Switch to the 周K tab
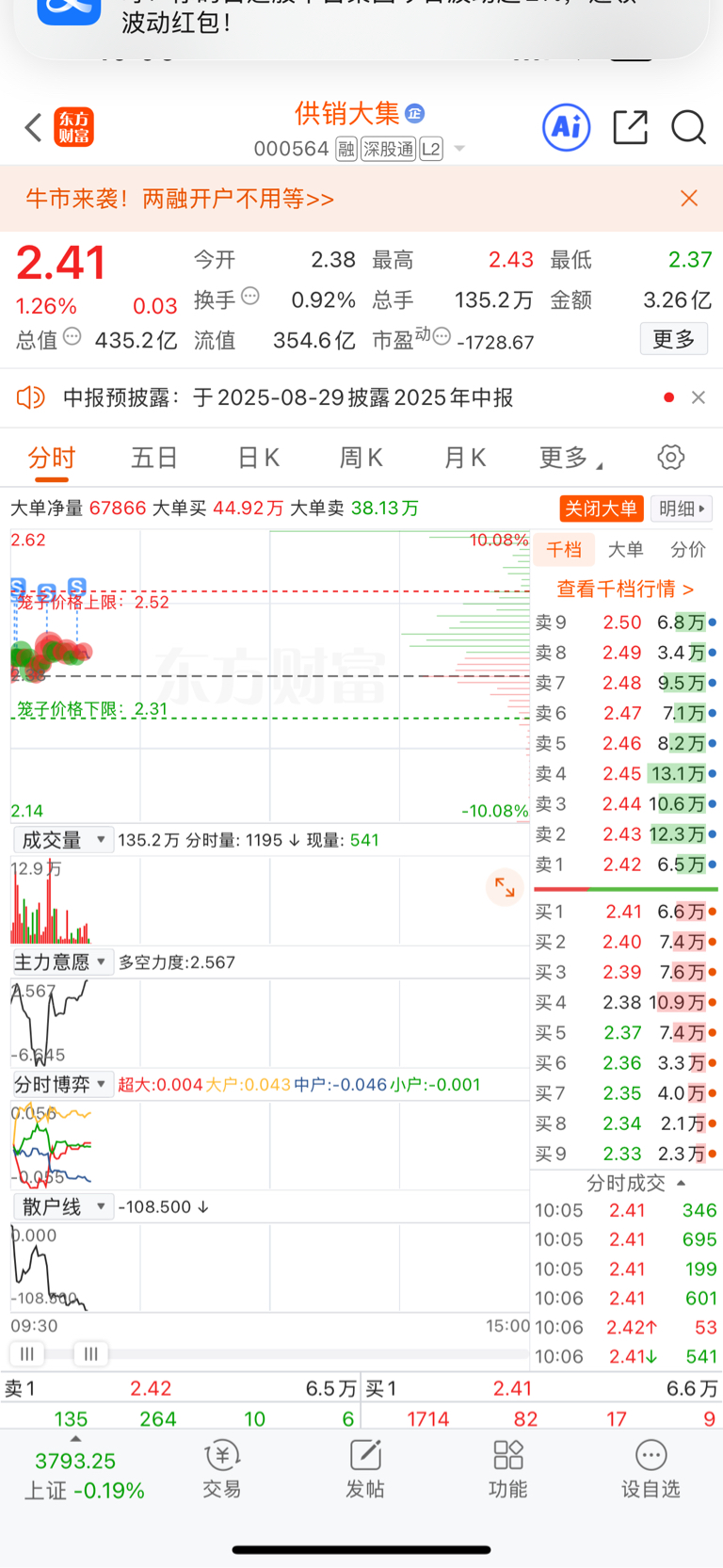 pos(361,458)
